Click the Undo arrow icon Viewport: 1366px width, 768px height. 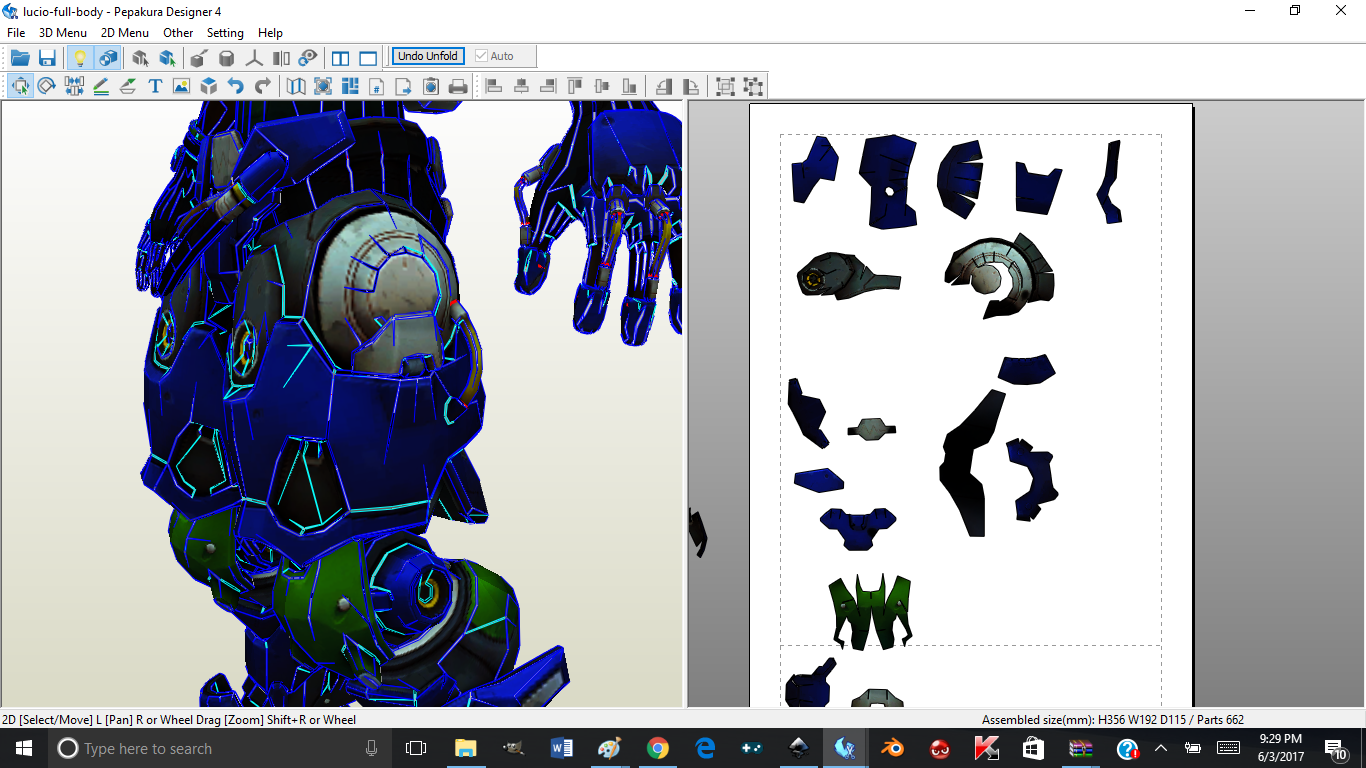click(235, 86)
